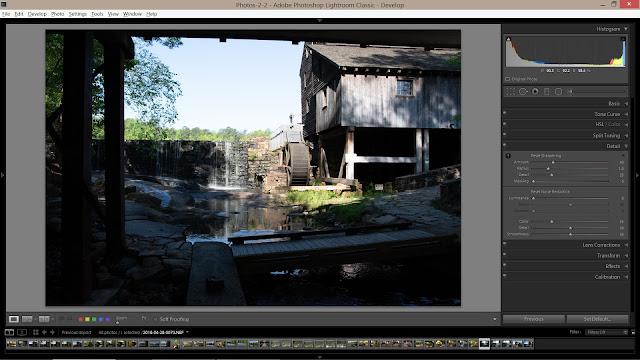Activate the Red Eye Correction tool
This screenshot has width=640, height=360.
point(535,92)
